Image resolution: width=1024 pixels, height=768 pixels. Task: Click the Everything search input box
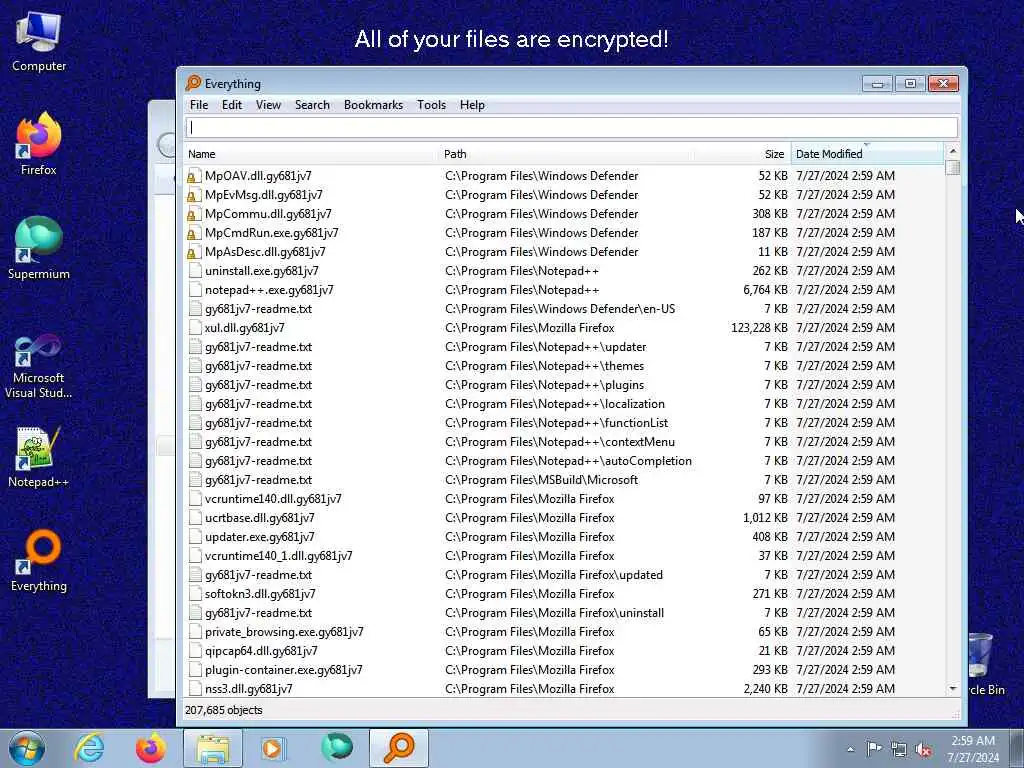571,127
